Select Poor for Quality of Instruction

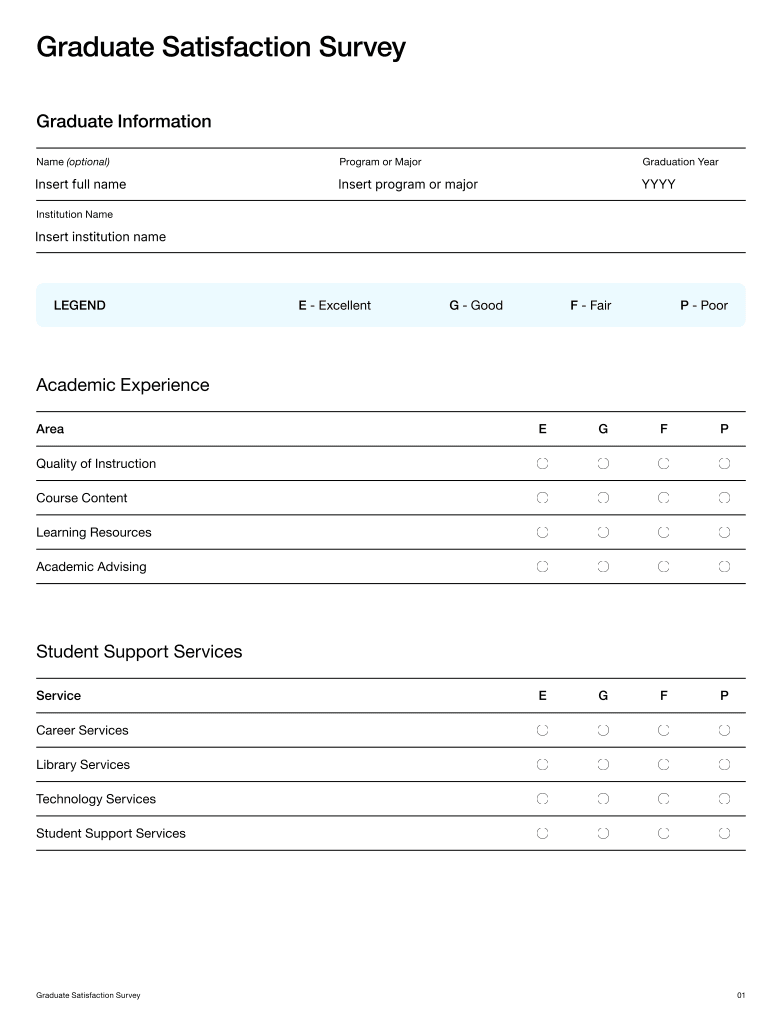click(724, 464)
